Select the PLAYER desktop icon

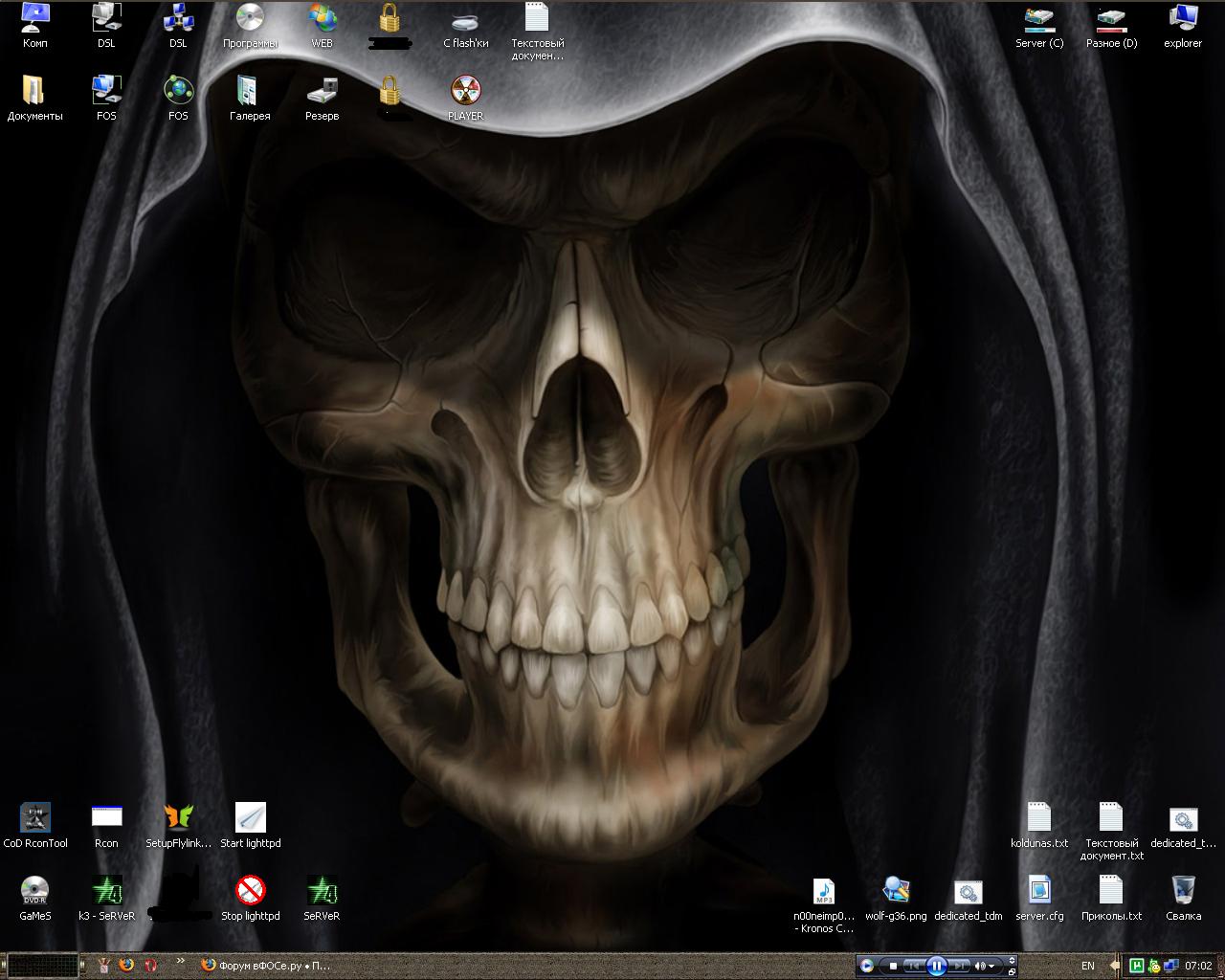465,92
